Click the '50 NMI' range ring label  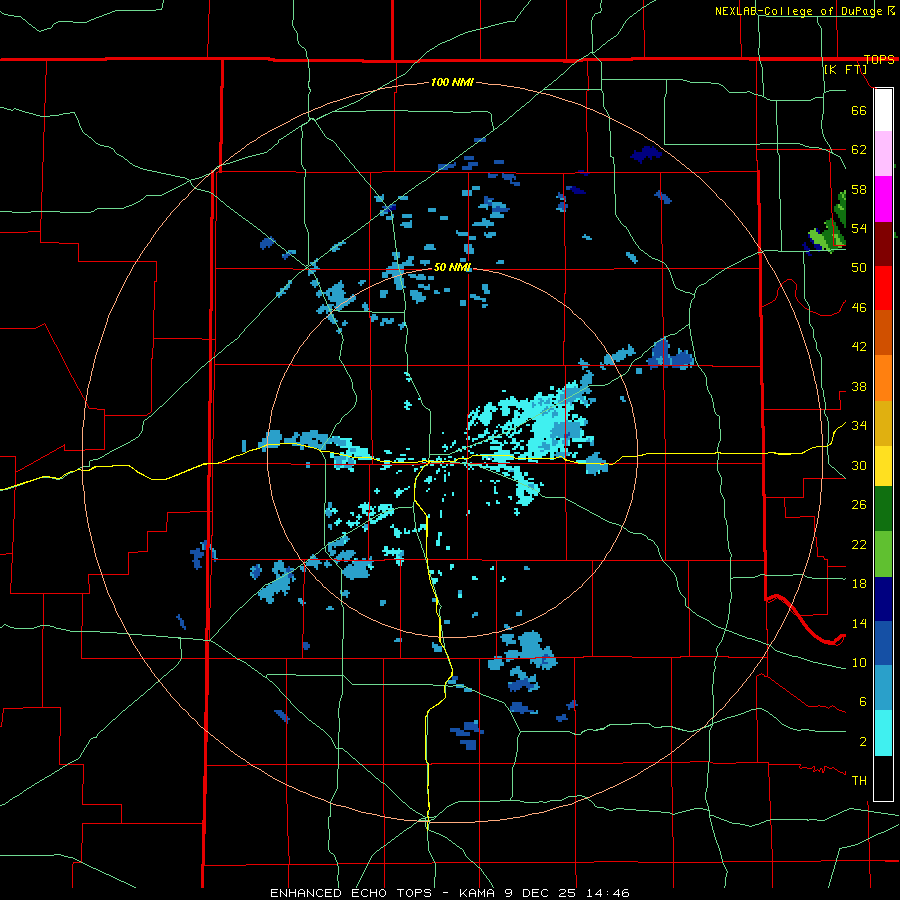pos(452,267)
